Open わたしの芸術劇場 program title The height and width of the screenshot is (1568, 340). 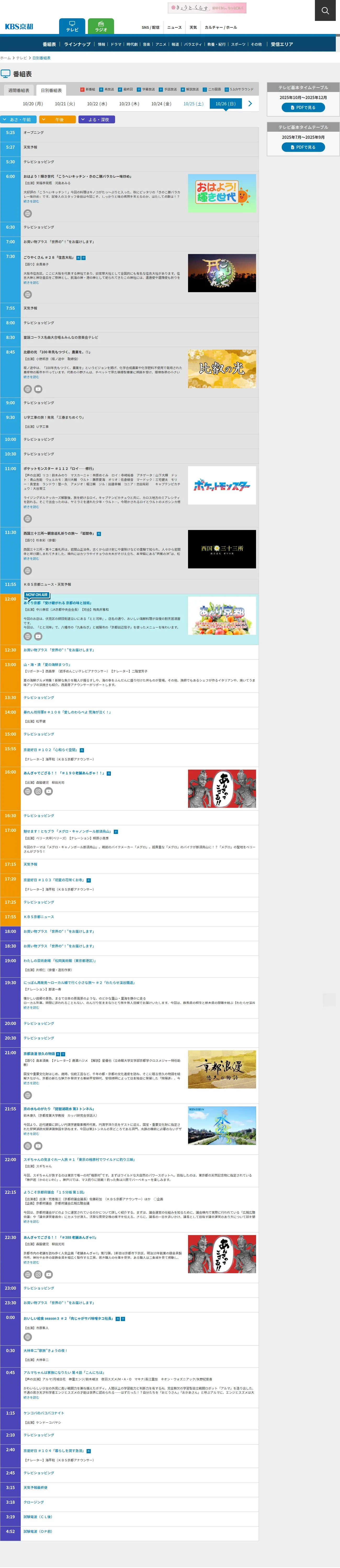[60, 960]
